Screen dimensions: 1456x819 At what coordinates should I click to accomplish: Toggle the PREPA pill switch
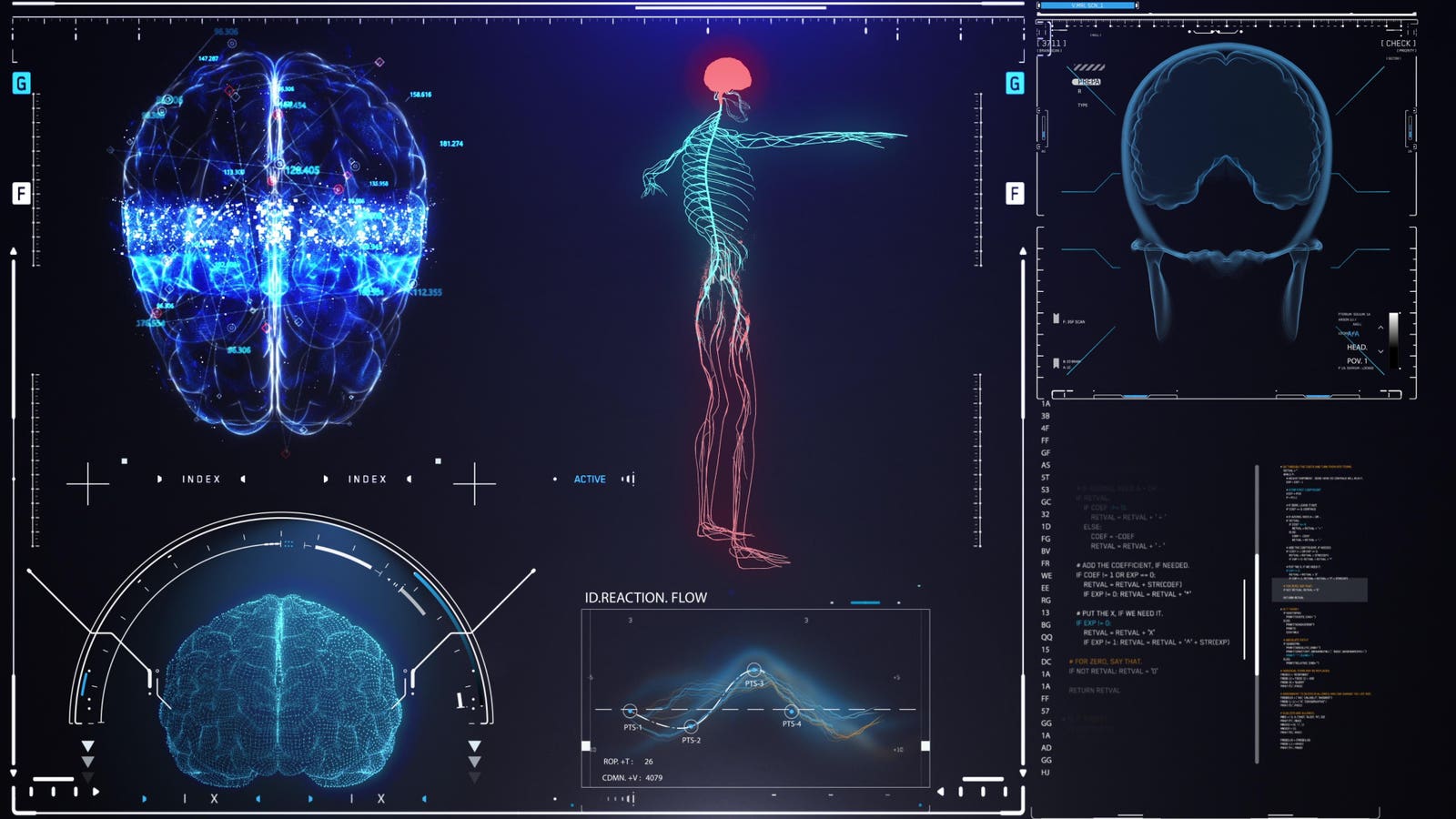pyautogui.click(x=1086, y=82)
